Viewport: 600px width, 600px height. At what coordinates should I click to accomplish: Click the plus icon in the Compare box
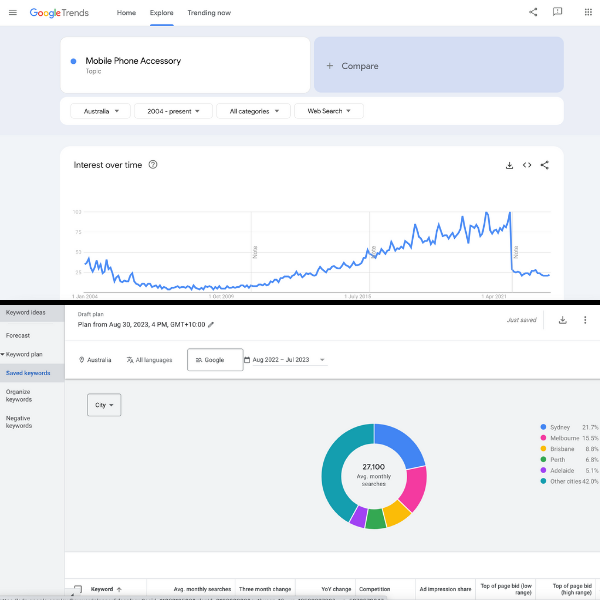[329, 66]
